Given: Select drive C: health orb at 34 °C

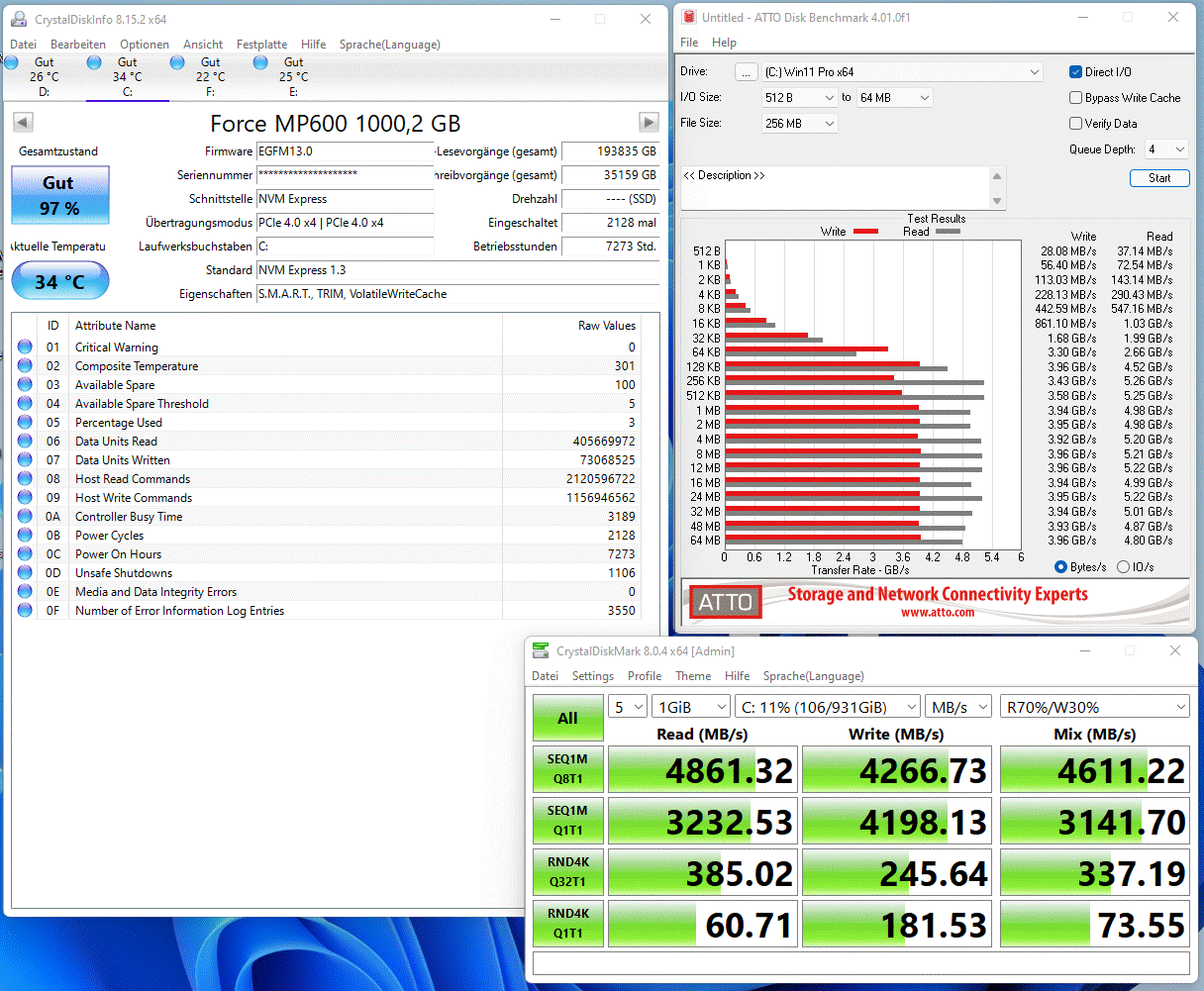Looking at the screenshot, I should point(95,62).
